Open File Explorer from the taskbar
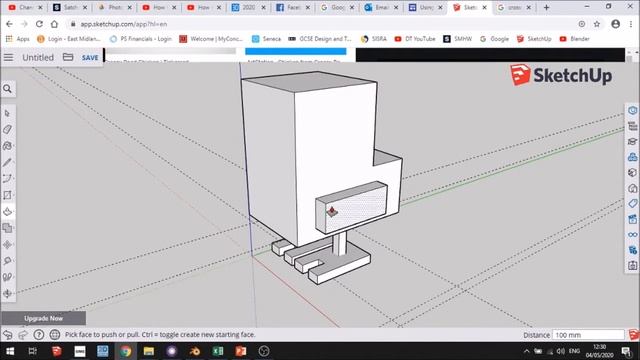 (x=149, y=351)
